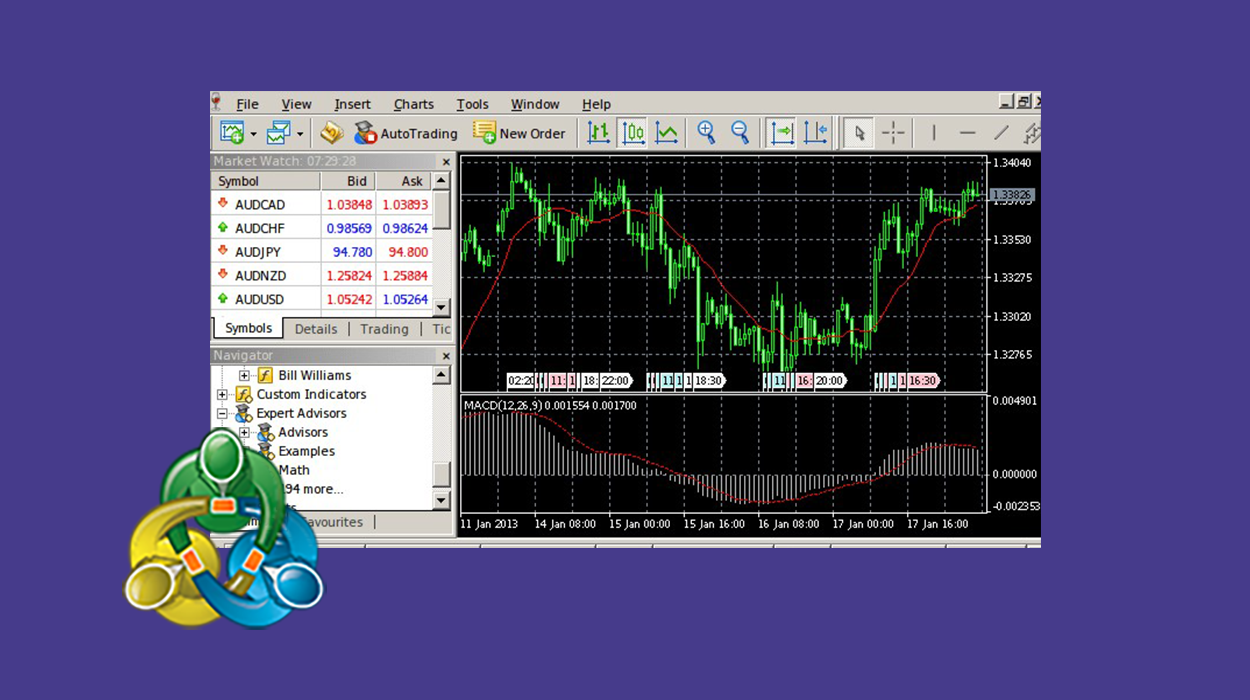Switch chart to bar chart view

(x=598, y=133)
